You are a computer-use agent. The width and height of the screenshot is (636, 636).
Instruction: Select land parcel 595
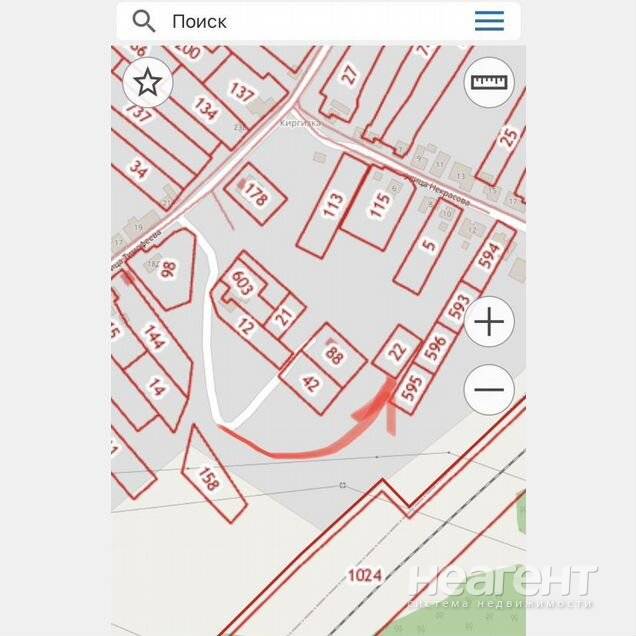(x=410, y=387)
